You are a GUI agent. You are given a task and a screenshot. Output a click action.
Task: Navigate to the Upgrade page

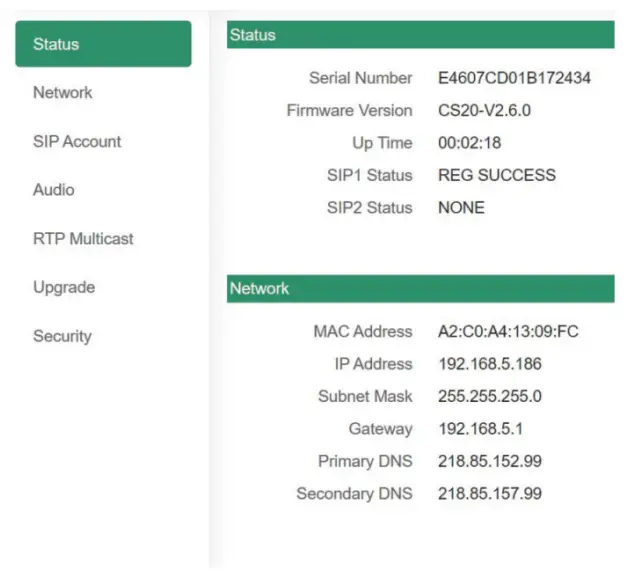[x=64, y=288]
